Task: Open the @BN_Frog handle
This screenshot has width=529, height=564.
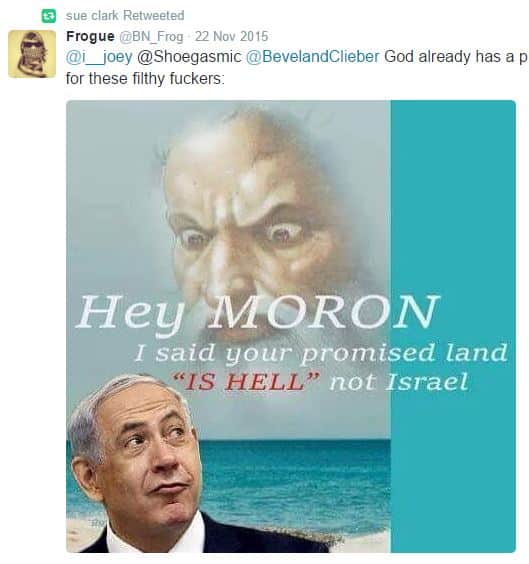Action: click(151, 36)
